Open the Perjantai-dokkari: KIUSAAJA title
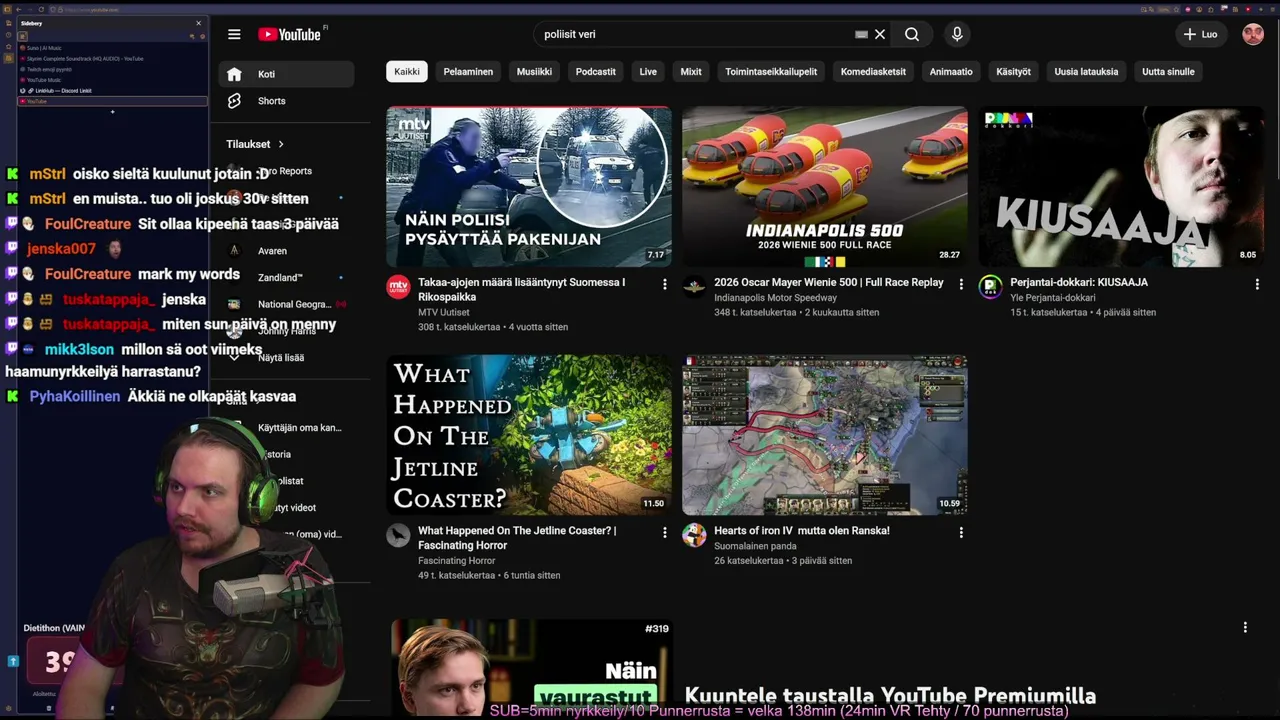1280x720 pixels. (1079, 283)
